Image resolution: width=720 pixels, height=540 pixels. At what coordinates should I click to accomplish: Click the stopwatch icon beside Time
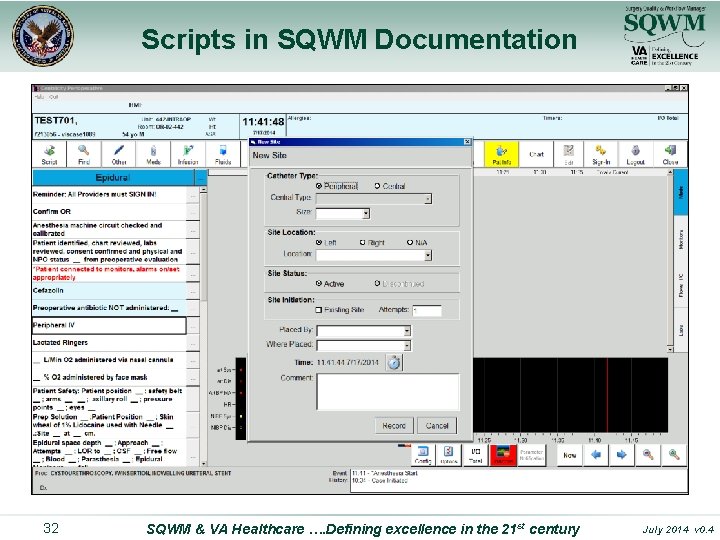[x=394, y=362]
